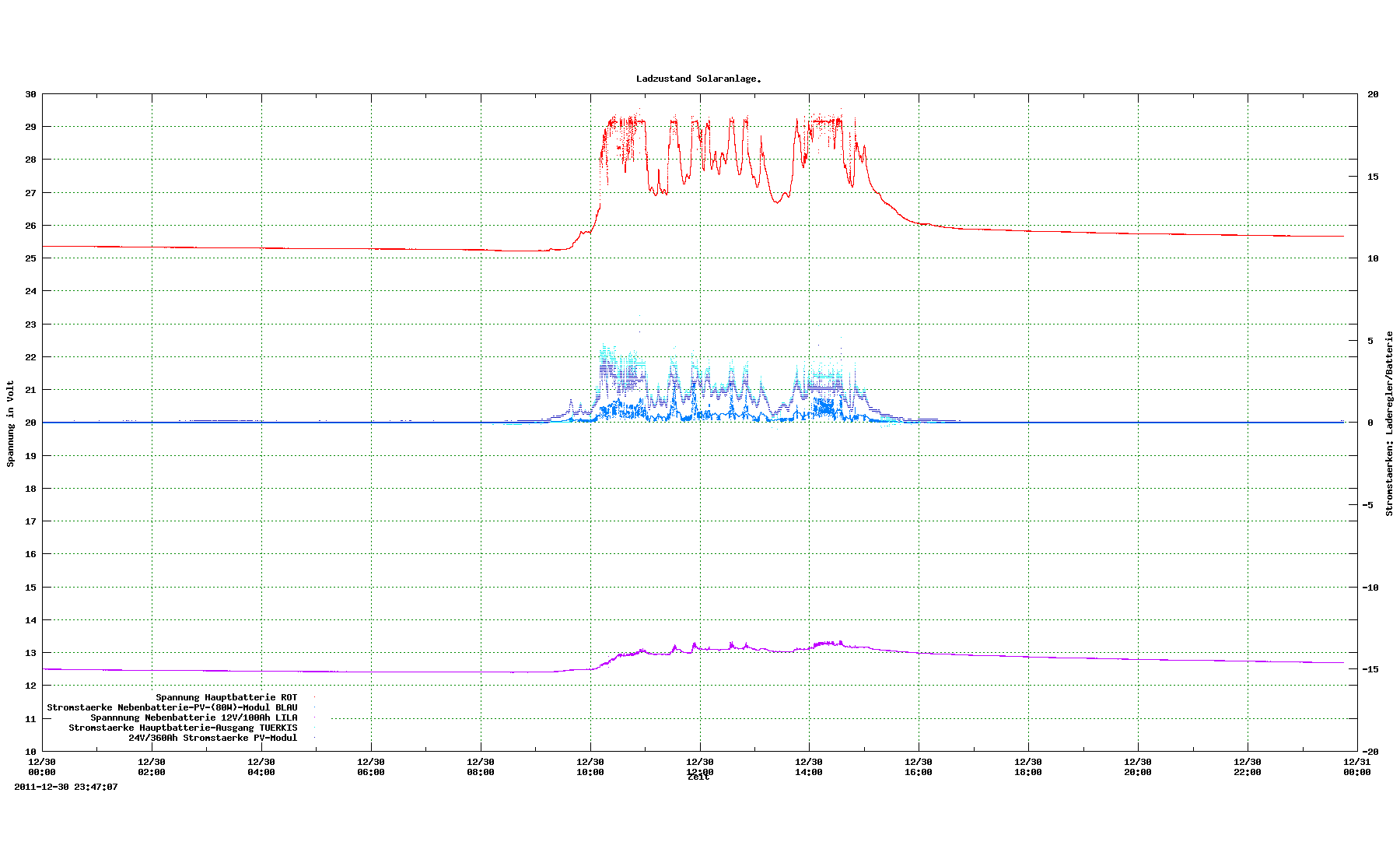Click the timestamp '2011-12-30 23:47:07'
1400x856 pixels.
pyautogui.click(x=66, y=787)
